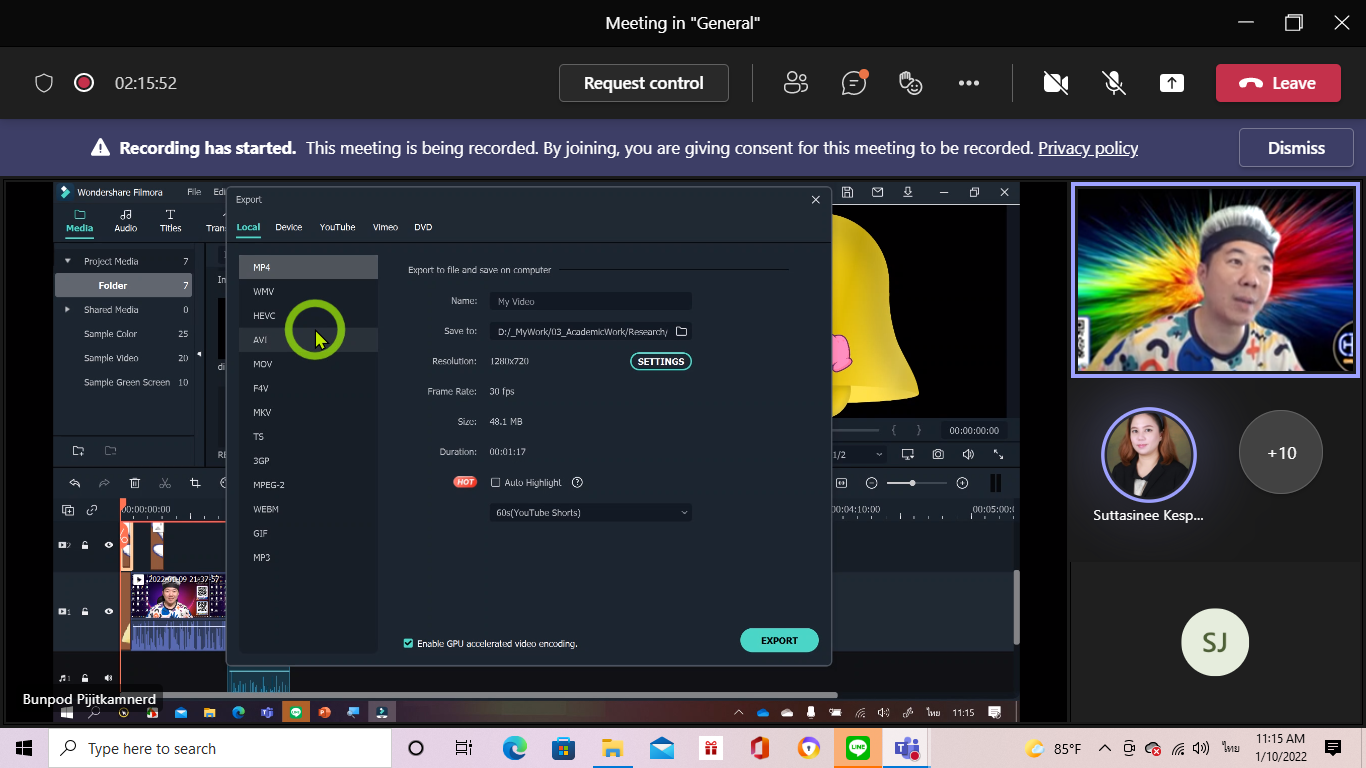Unmute the Teams microphone

pos(1114,83)
